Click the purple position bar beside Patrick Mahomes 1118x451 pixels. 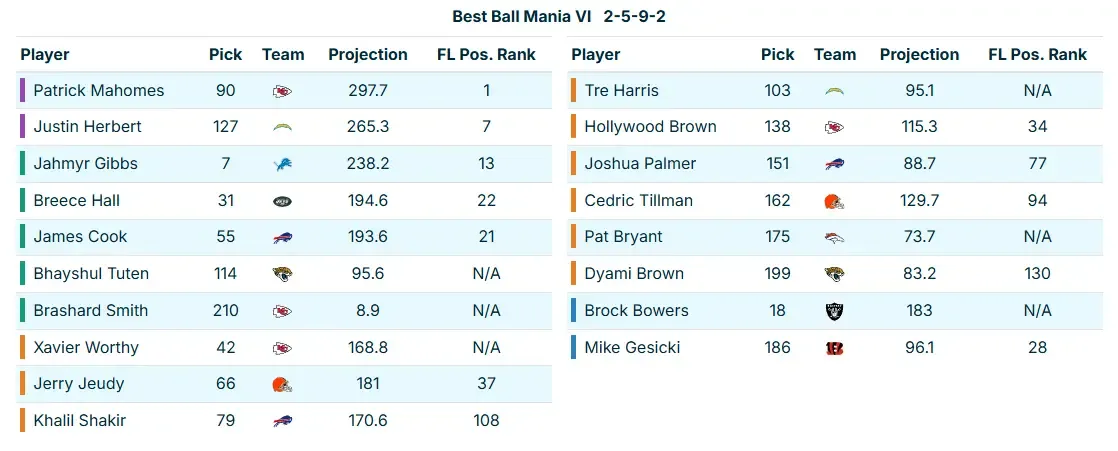click(x=22, y=91)
